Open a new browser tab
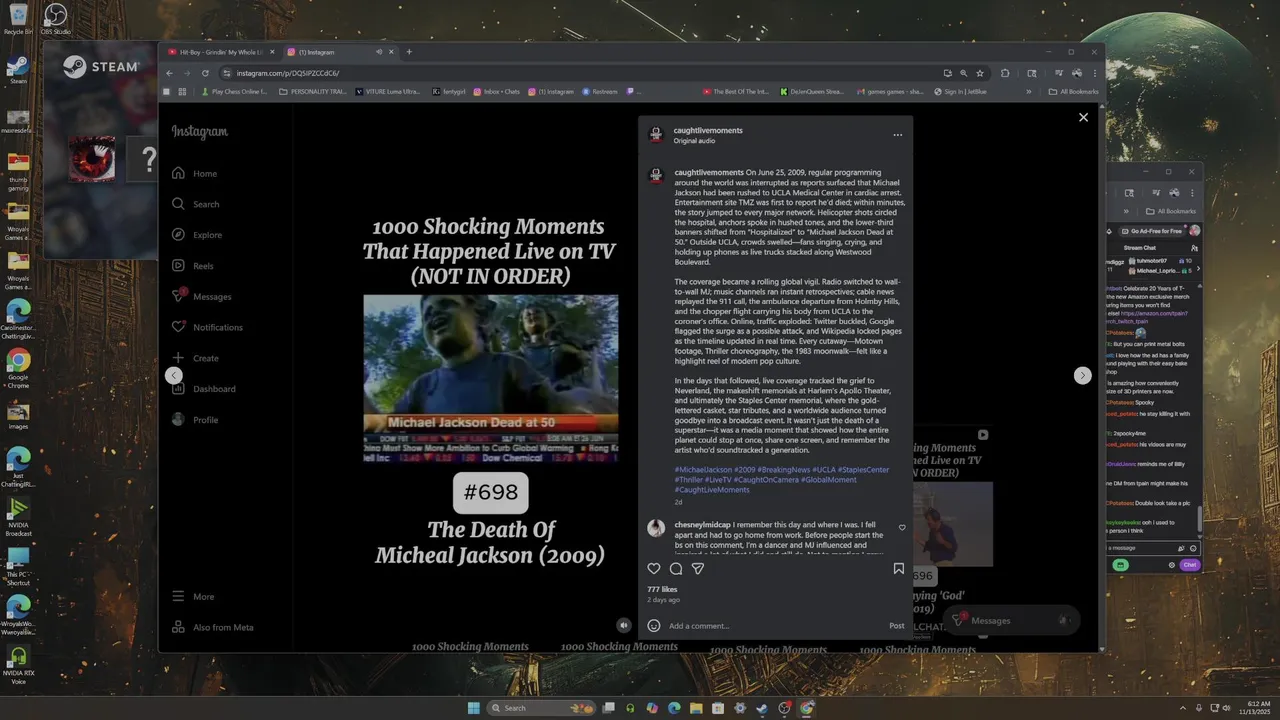Screen dimensions: 1280x720 tap(409, 52)
